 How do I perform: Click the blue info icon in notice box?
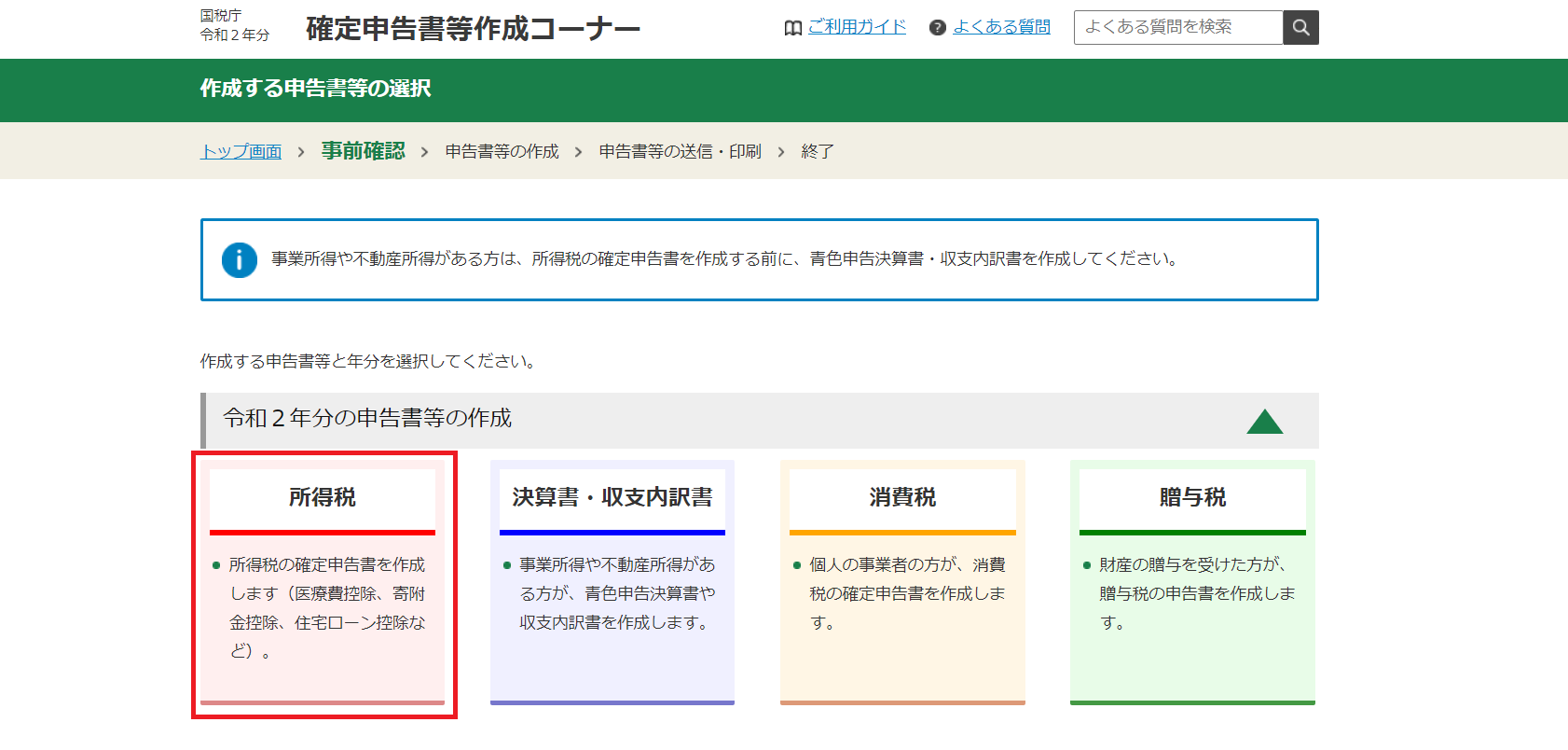click(240, 260)
